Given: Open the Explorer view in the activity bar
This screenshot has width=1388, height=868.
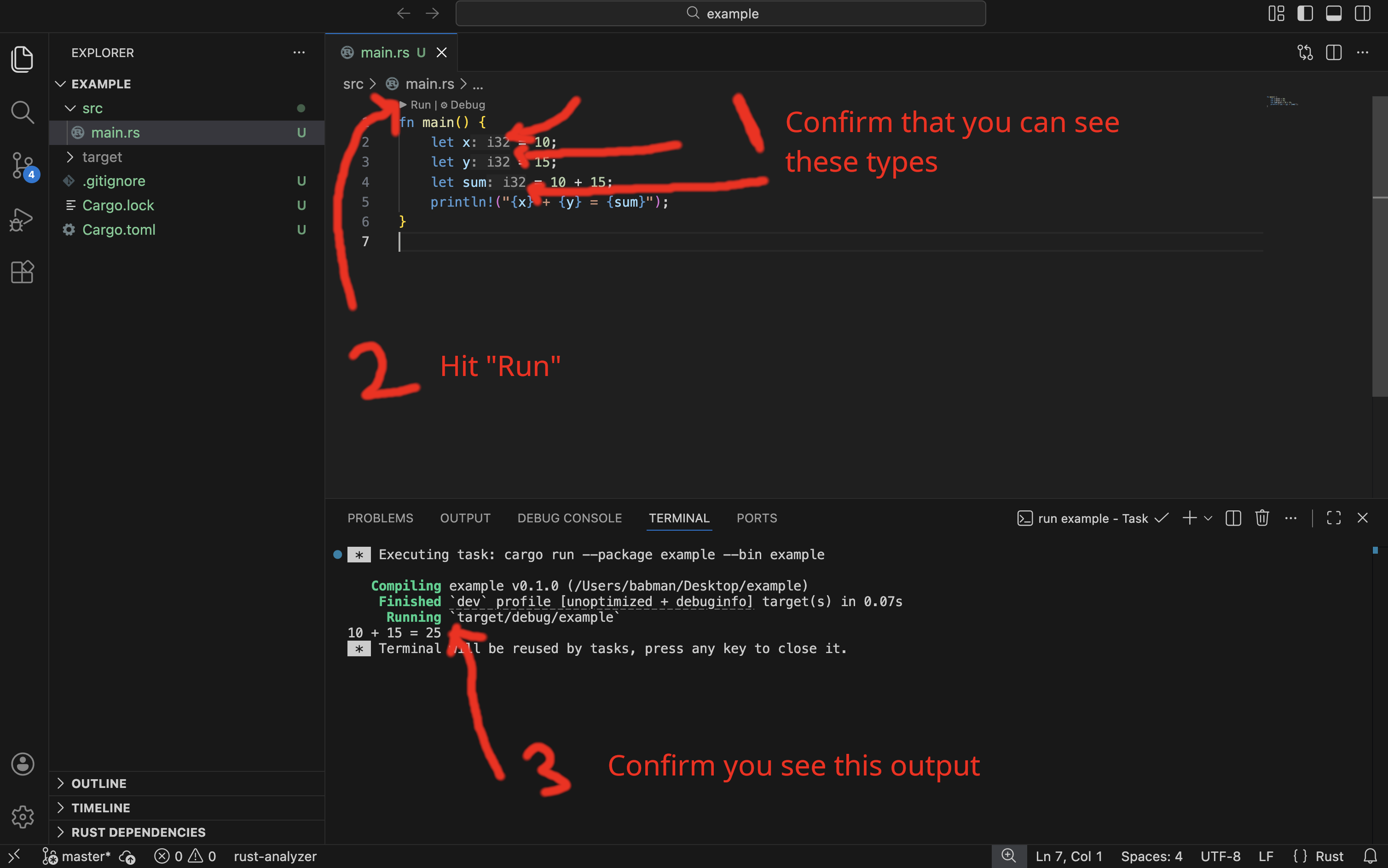Looking at the screenshot, I should pyautogui.click(x=23, y=59).
